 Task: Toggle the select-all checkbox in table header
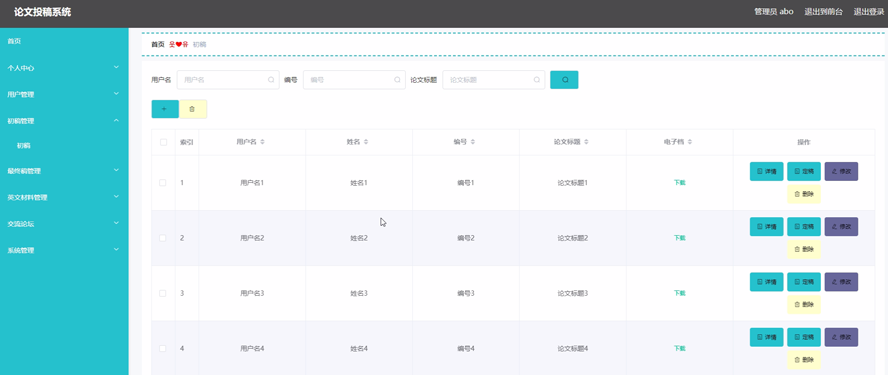pos(163,142)
